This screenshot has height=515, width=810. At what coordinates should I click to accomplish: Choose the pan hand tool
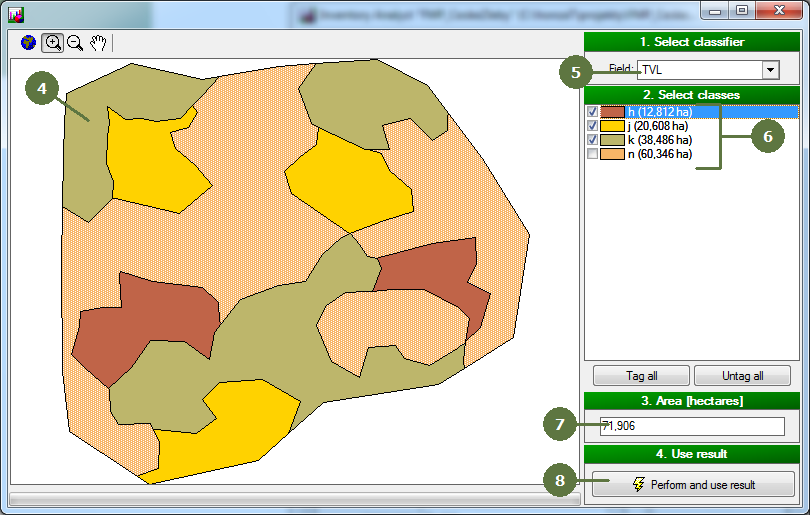(x=98, y=43)
